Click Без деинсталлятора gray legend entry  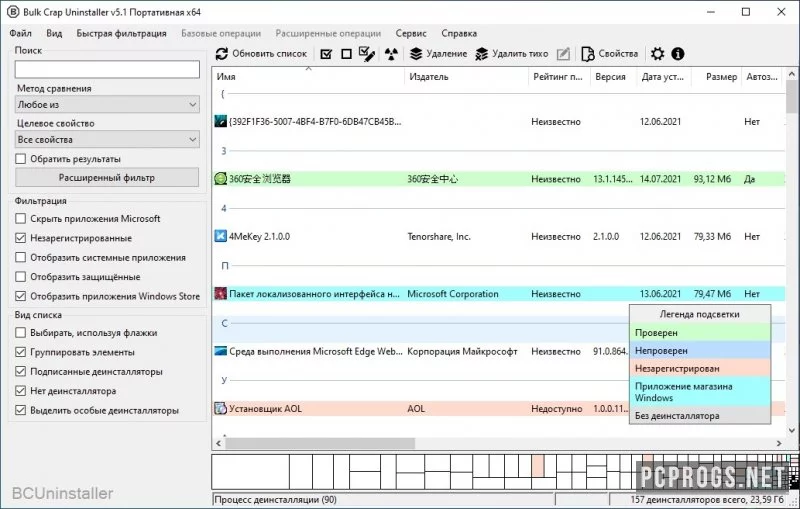700,415
